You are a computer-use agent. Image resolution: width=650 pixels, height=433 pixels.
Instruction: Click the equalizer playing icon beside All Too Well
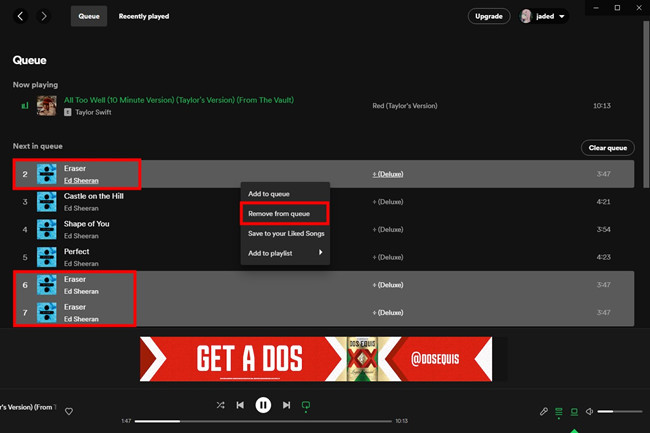point(25,106)
